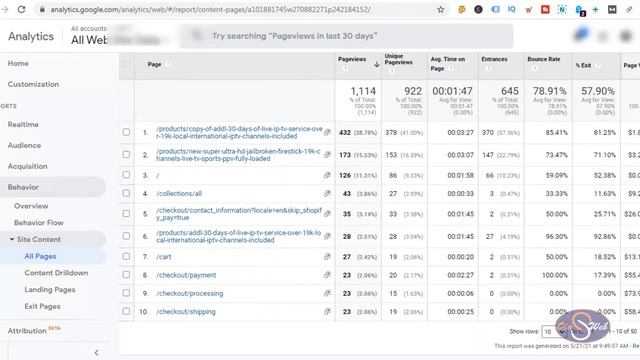Expand the Realtime section in sidebar
Screen dimensions: 640x360
(x=23, y=124)
